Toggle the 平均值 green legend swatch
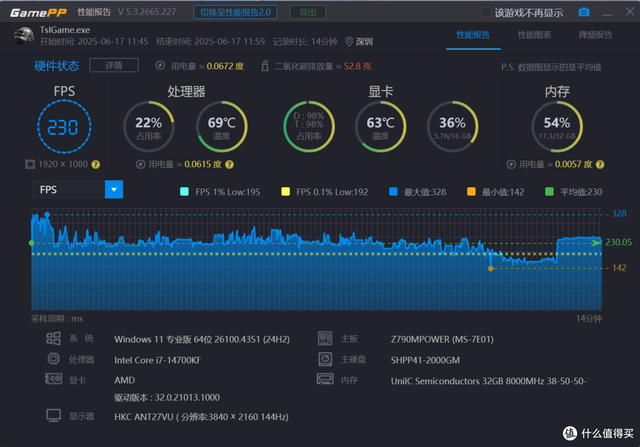 (x=549, y=192)
